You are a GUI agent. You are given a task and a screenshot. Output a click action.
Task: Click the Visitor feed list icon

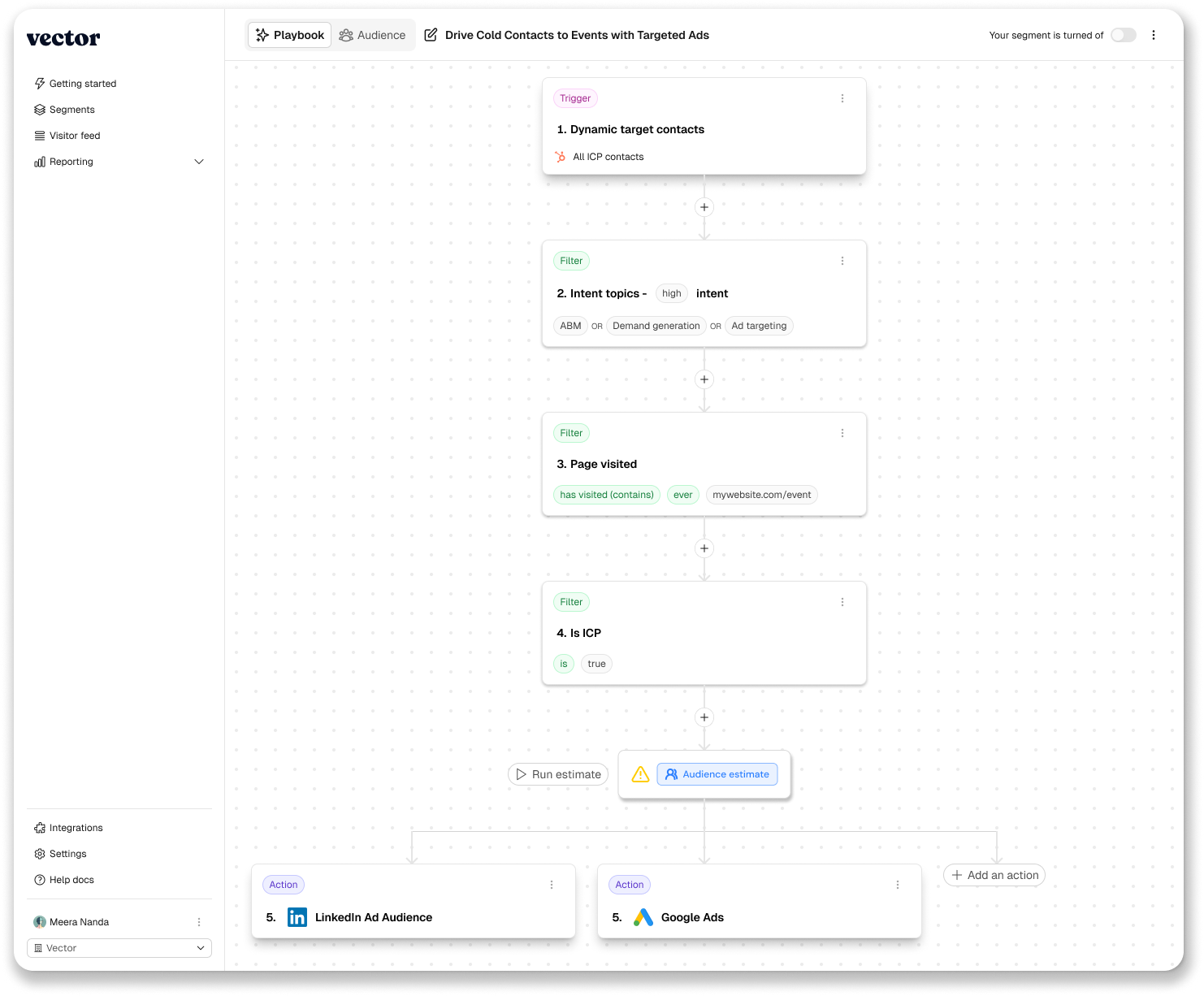click(x=40, y=136)
